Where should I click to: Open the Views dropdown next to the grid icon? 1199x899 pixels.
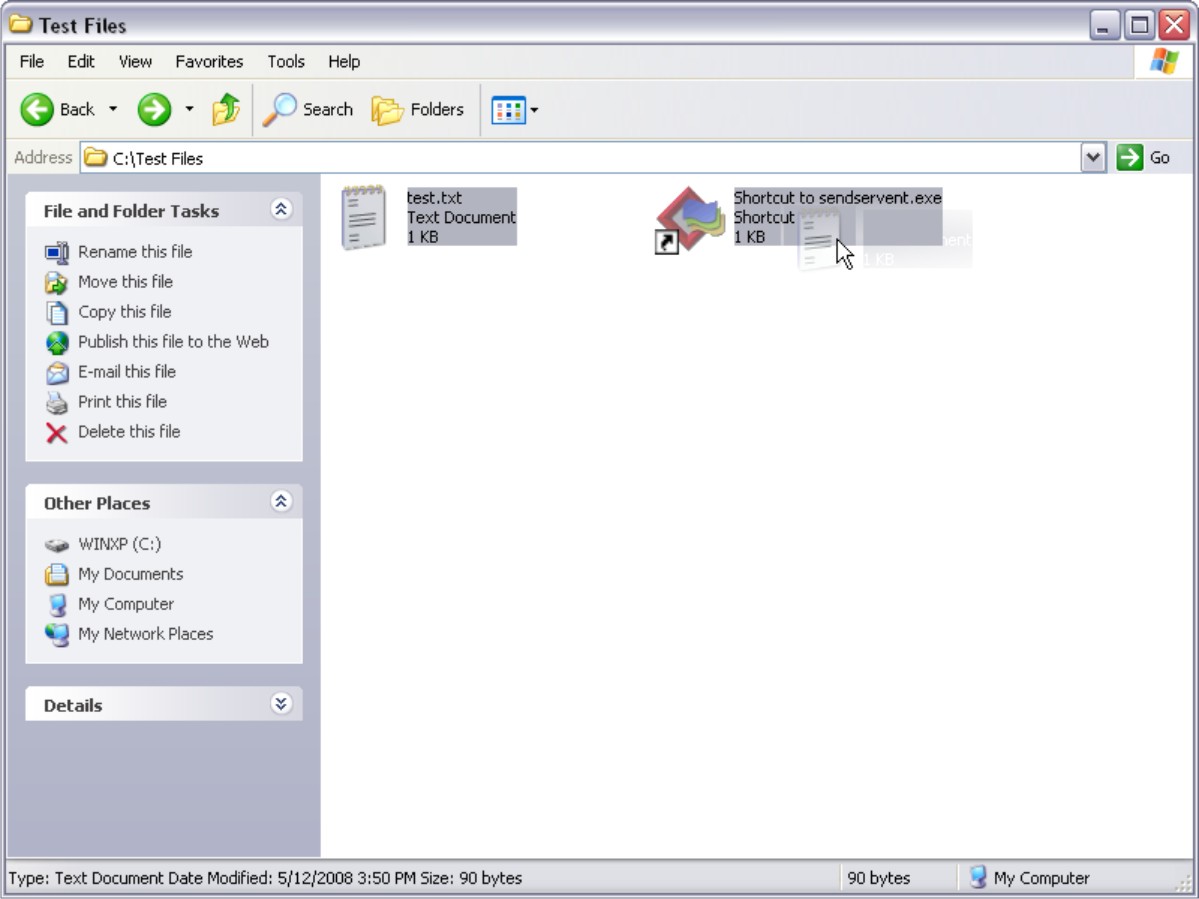point(533,109)
